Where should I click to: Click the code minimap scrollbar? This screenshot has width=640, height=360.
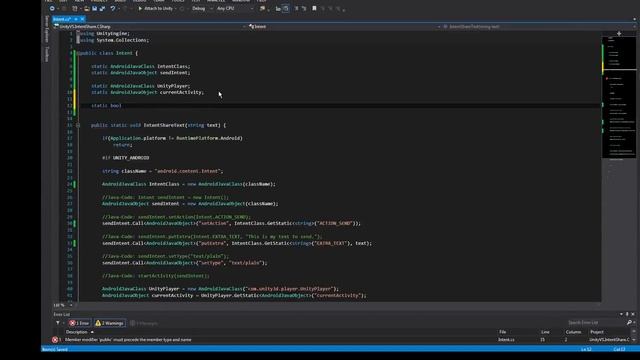(619, 167)
